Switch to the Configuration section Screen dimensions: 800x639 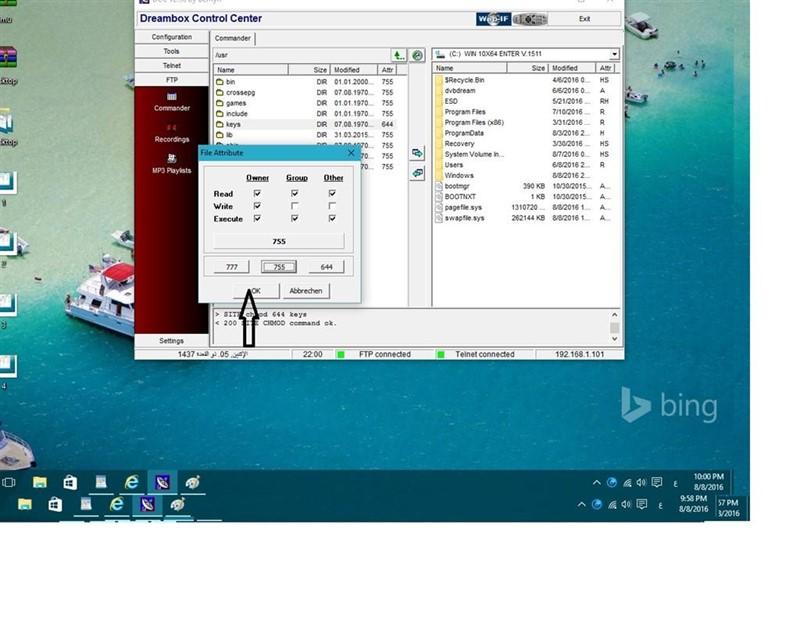171,37
